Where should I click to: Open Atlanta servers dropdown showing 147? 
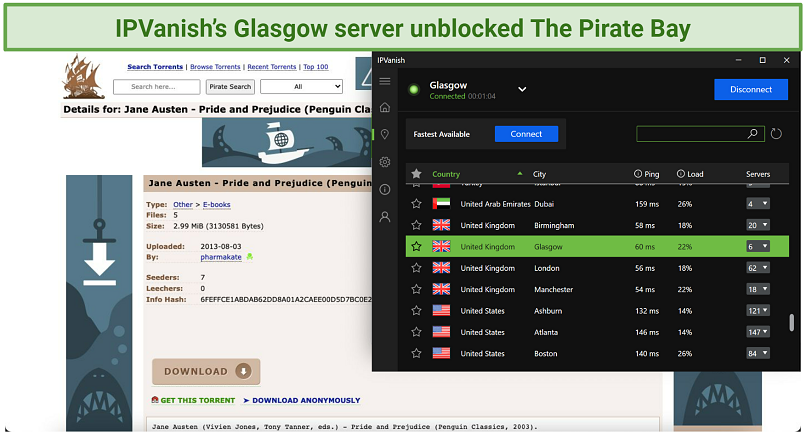click(758, 332)
